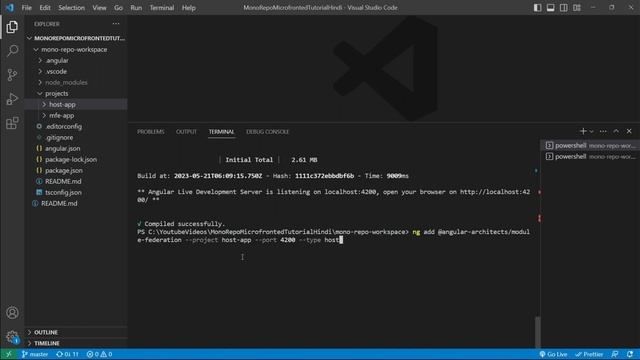Open the terminal launch profile dropdown arrow
Image resolution: width=640 pixels, height=360 pixels.
pyautogui.click(x=591, y=131)
